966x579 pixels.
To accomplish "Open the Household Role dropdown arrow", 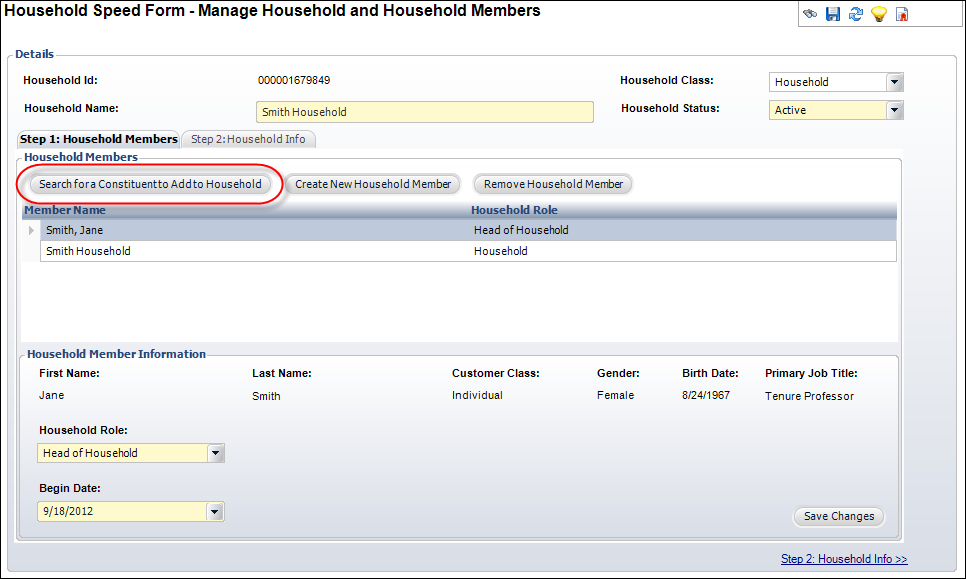I will coord(215,453).
